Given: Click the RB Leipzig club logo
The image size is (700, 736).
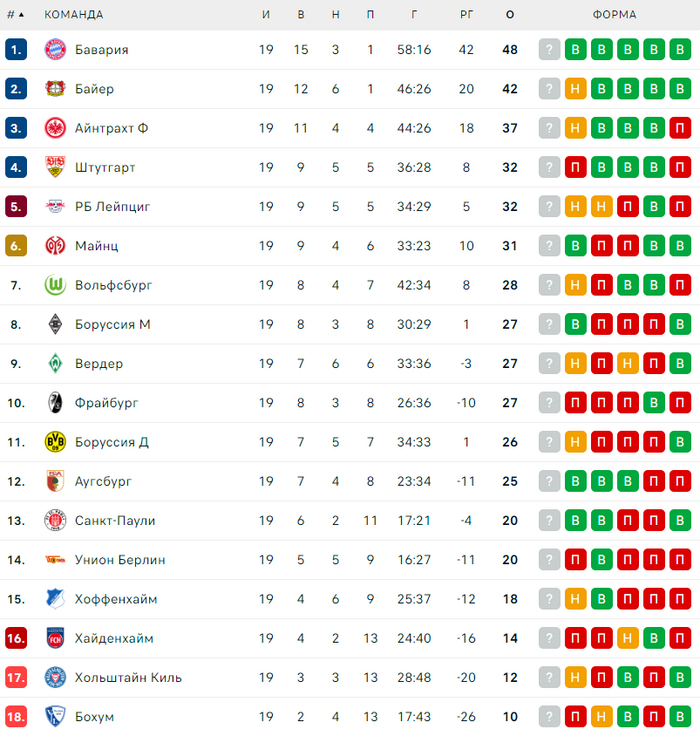Looking at the screenshot, I should click(x=55, y=207).
